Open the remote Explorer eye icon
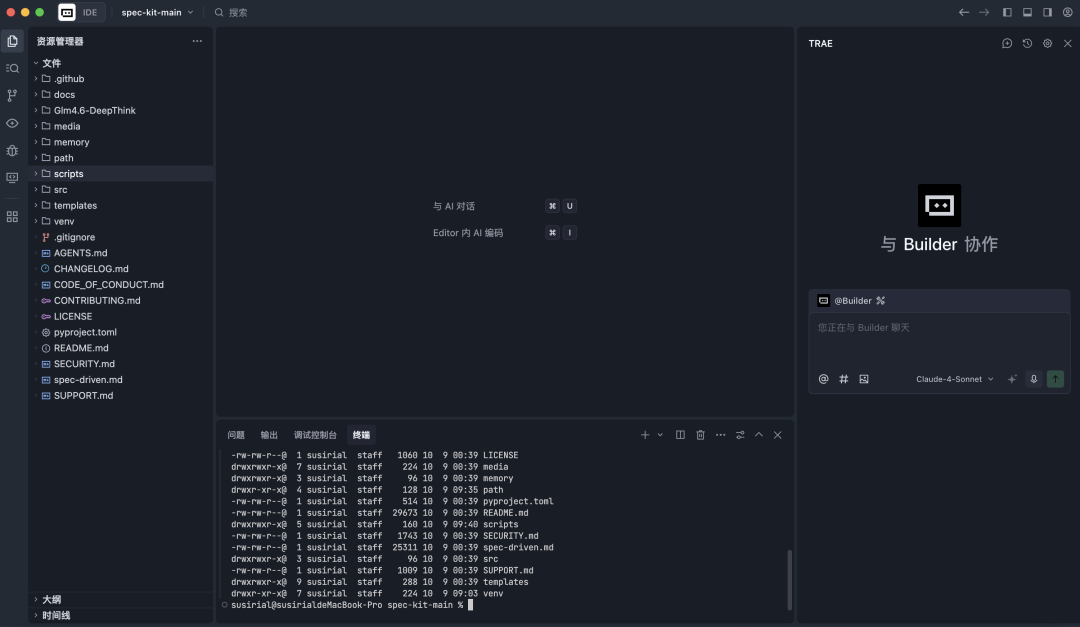 coord(12,122)
